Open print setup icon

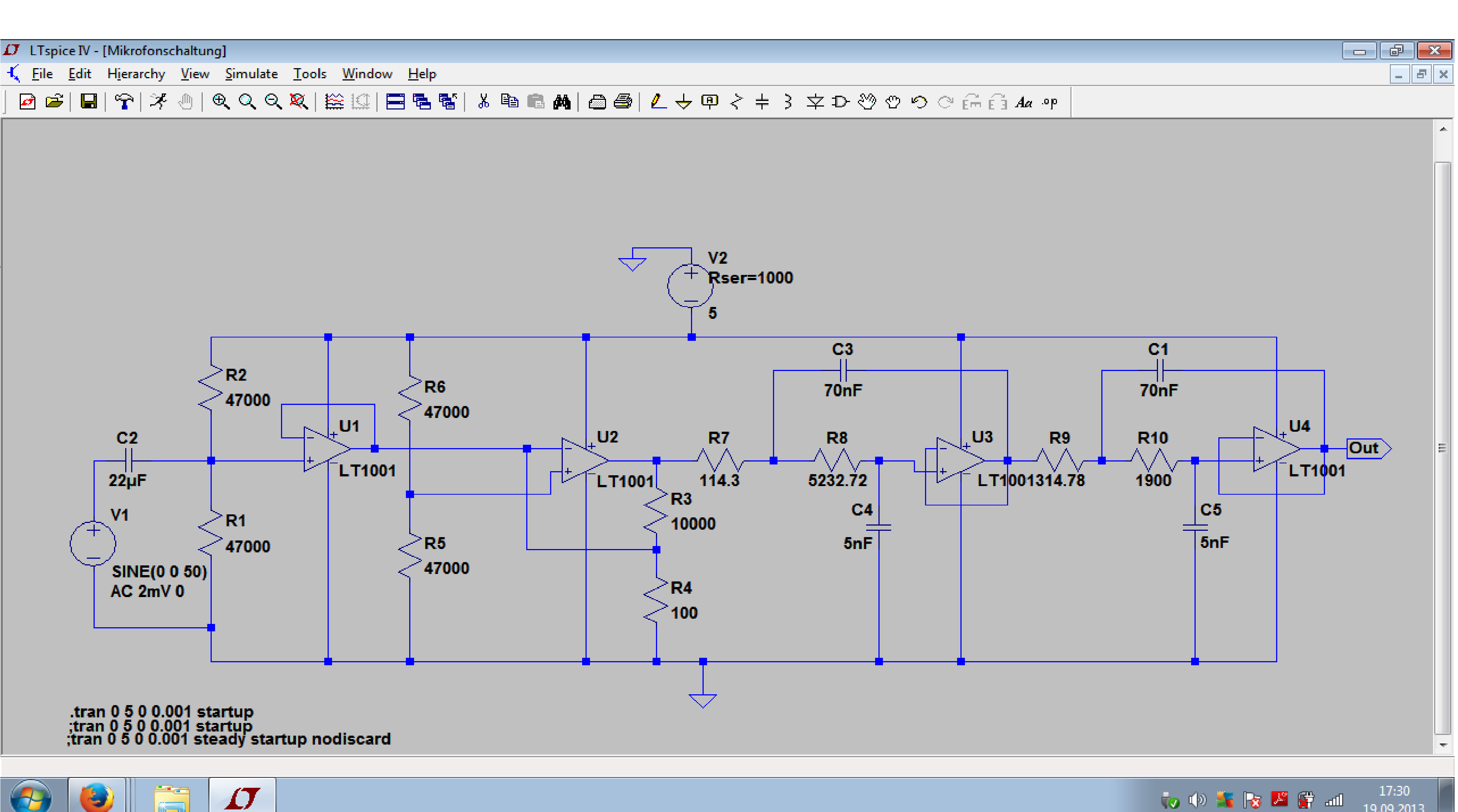[597, 102]
